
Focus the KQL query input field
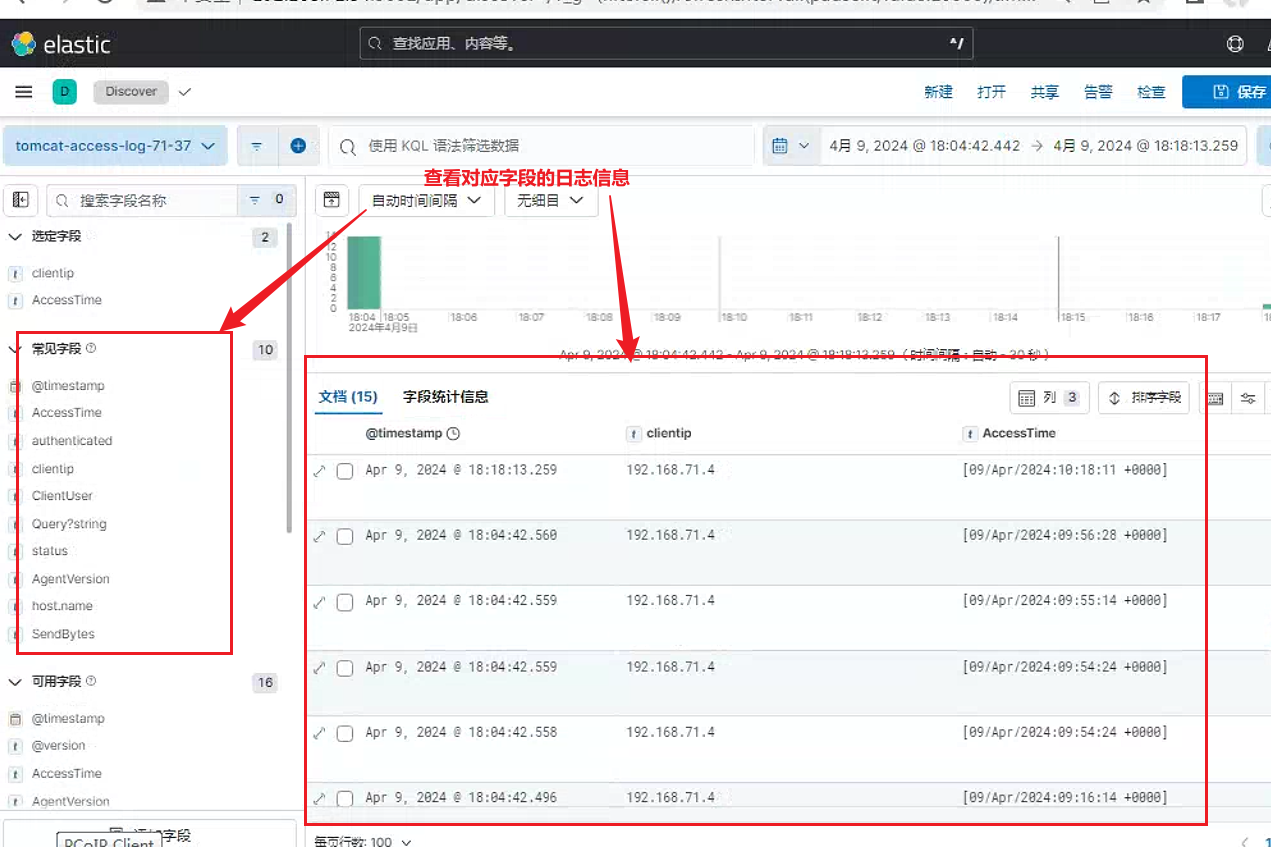point(541,146)
